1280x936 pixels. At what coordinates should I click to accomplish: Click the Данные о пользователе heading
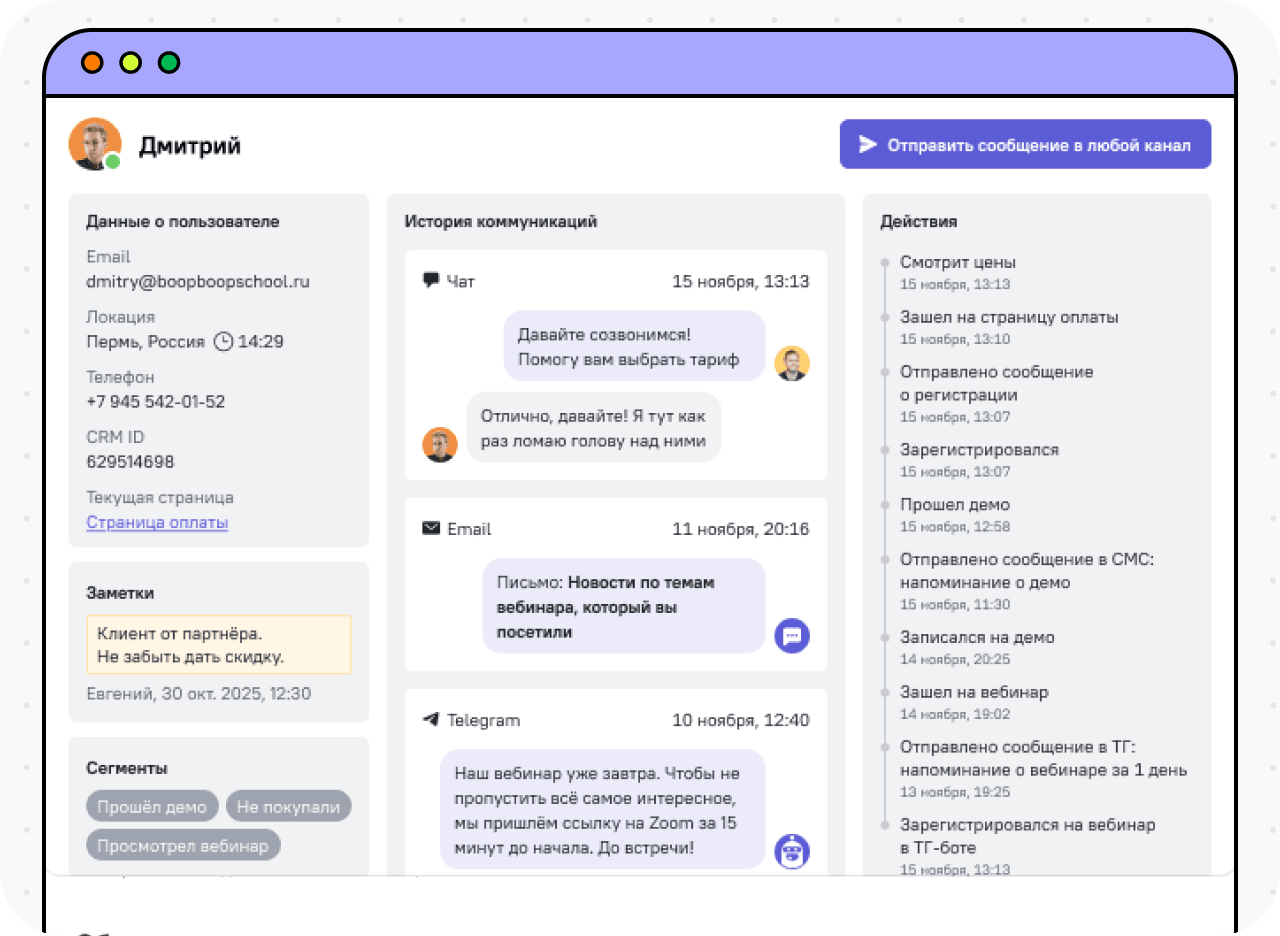coord(183,221)
